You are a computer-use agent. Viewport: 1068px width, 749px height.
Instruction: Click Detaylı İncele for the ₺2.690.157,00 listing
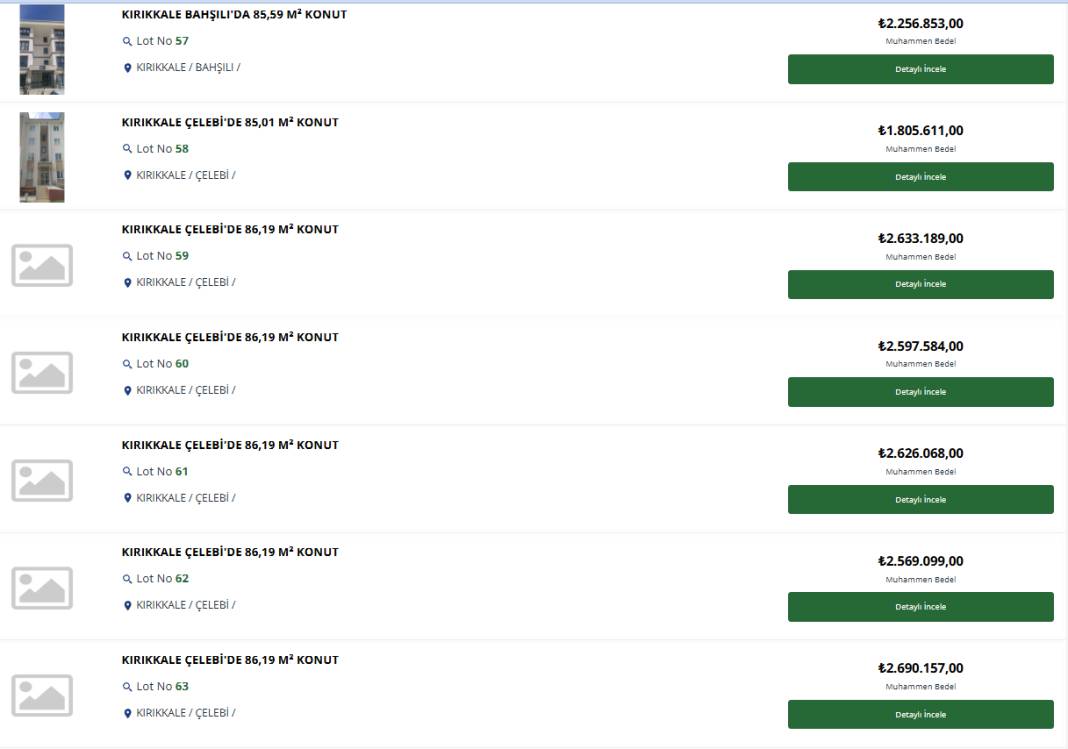tap(920, 715)
